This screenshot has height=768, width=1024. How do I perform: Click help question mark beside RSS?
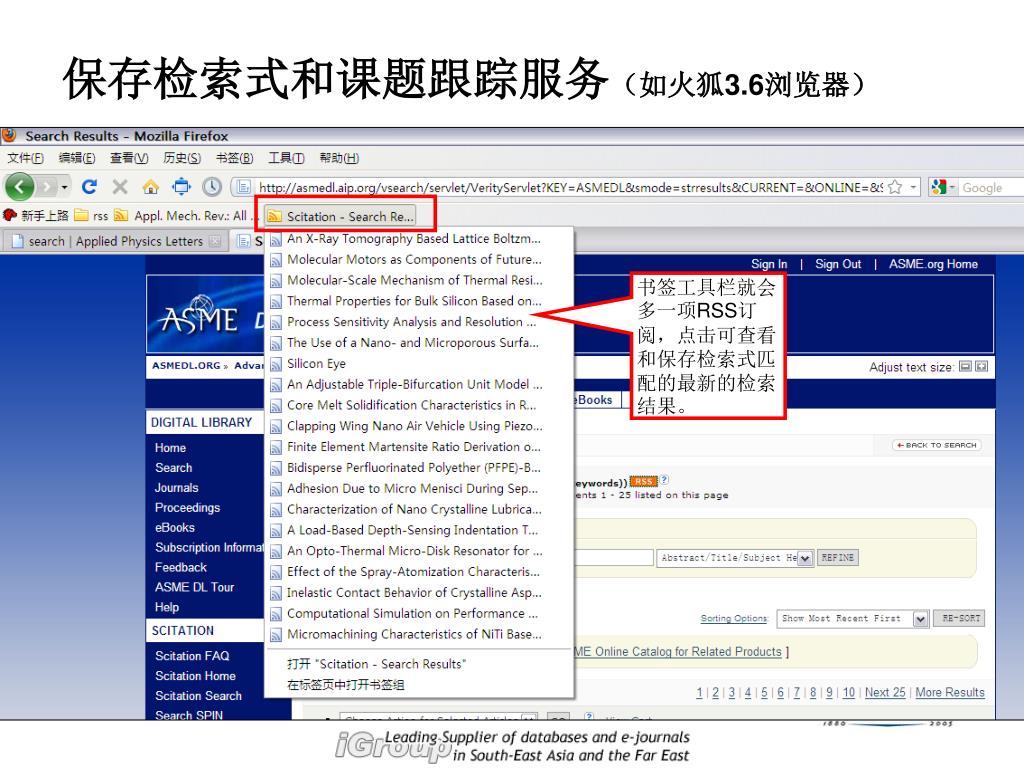pos(664,480)
